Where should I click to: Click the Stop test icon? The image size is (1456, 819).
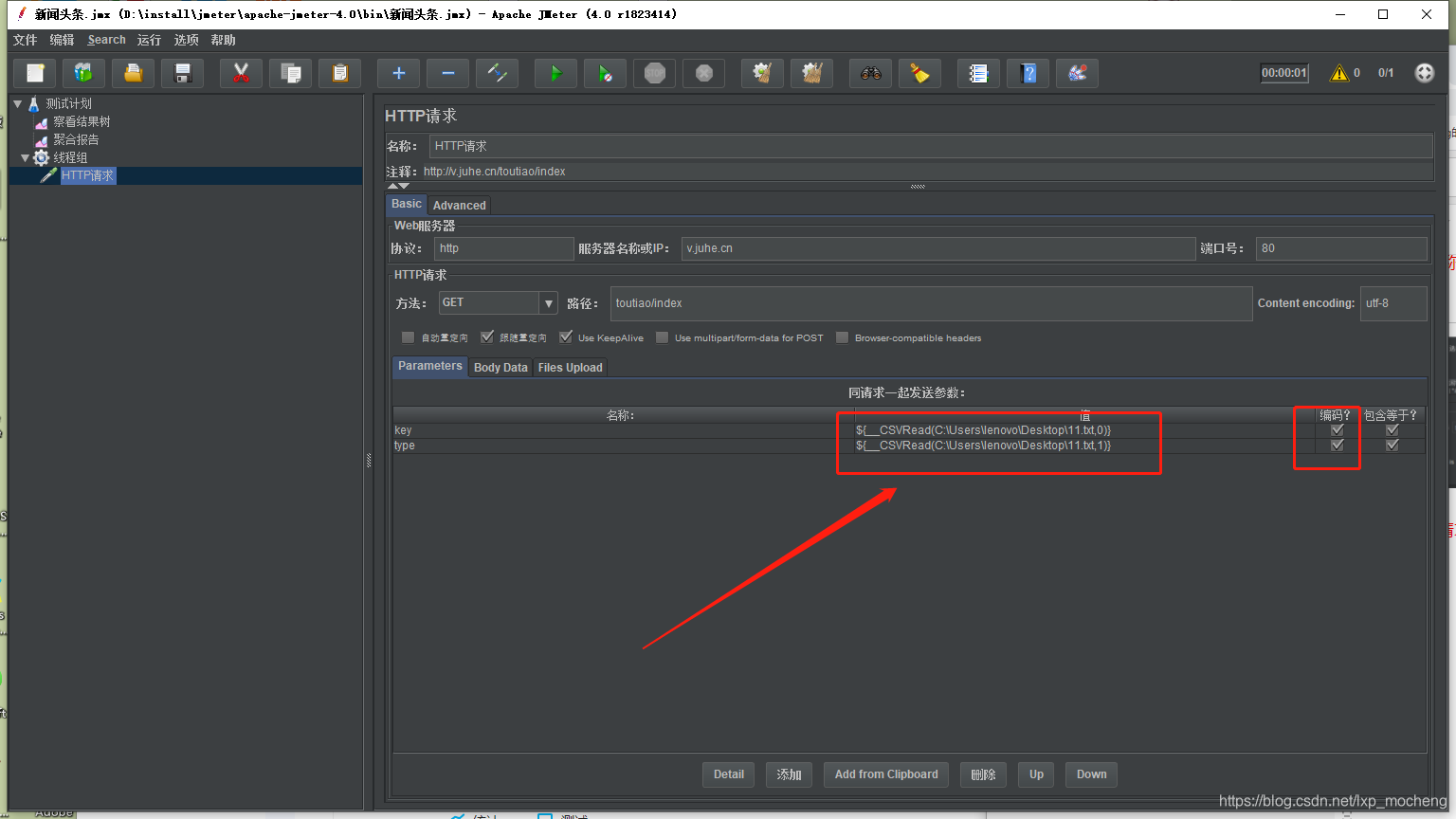[x=654, y=73]
